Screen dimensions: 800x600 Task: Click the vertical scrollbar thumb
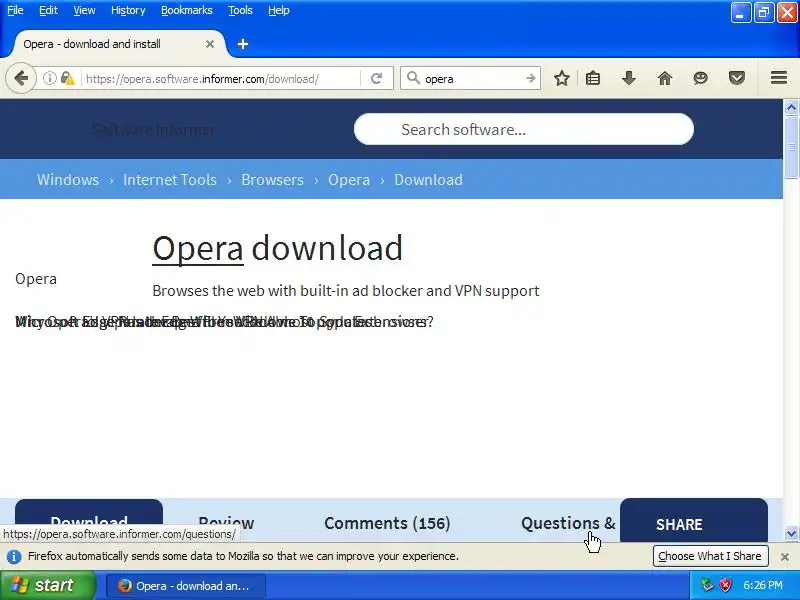point(791,147)
